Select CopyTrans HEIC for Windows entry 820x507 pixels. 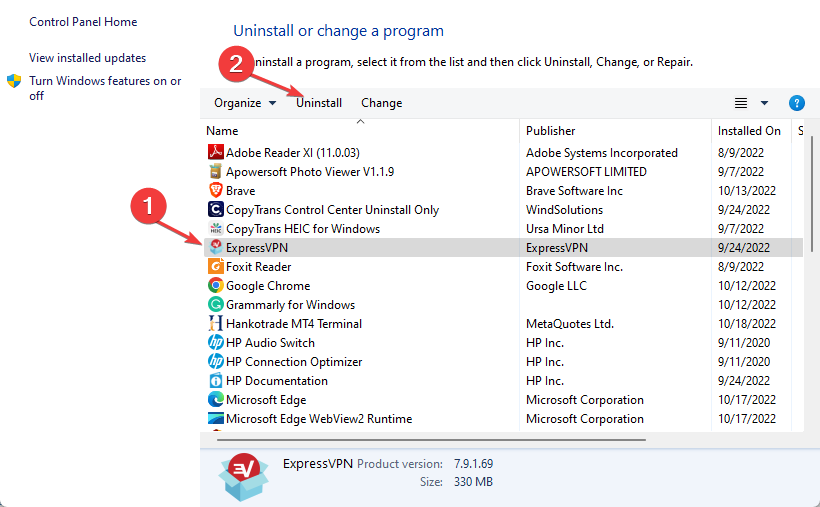point(303,229)
